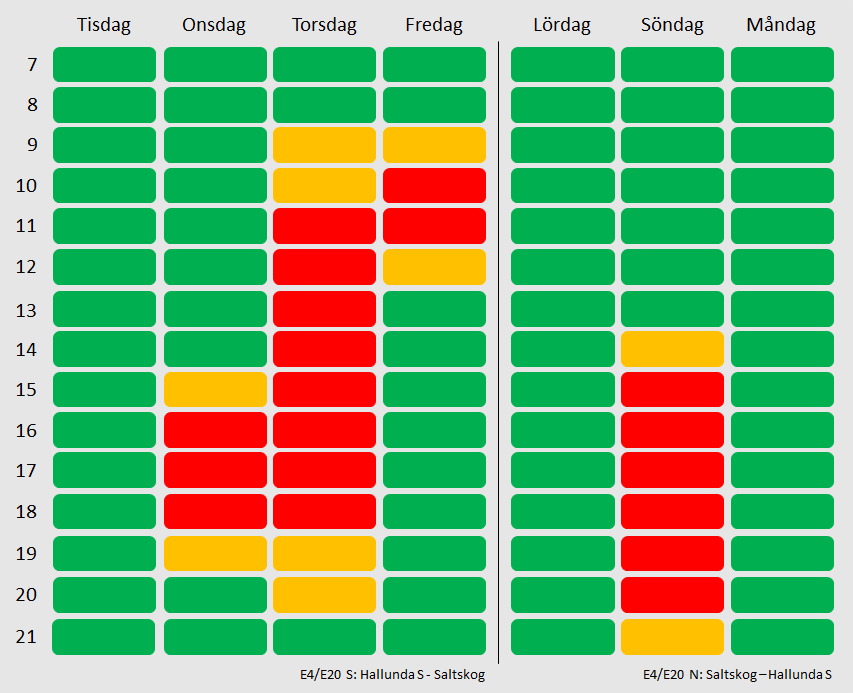This screenshot has height=693, width=853.
Task: Select the yellow Söndag cell at hour 21
Action: point(672,636)
